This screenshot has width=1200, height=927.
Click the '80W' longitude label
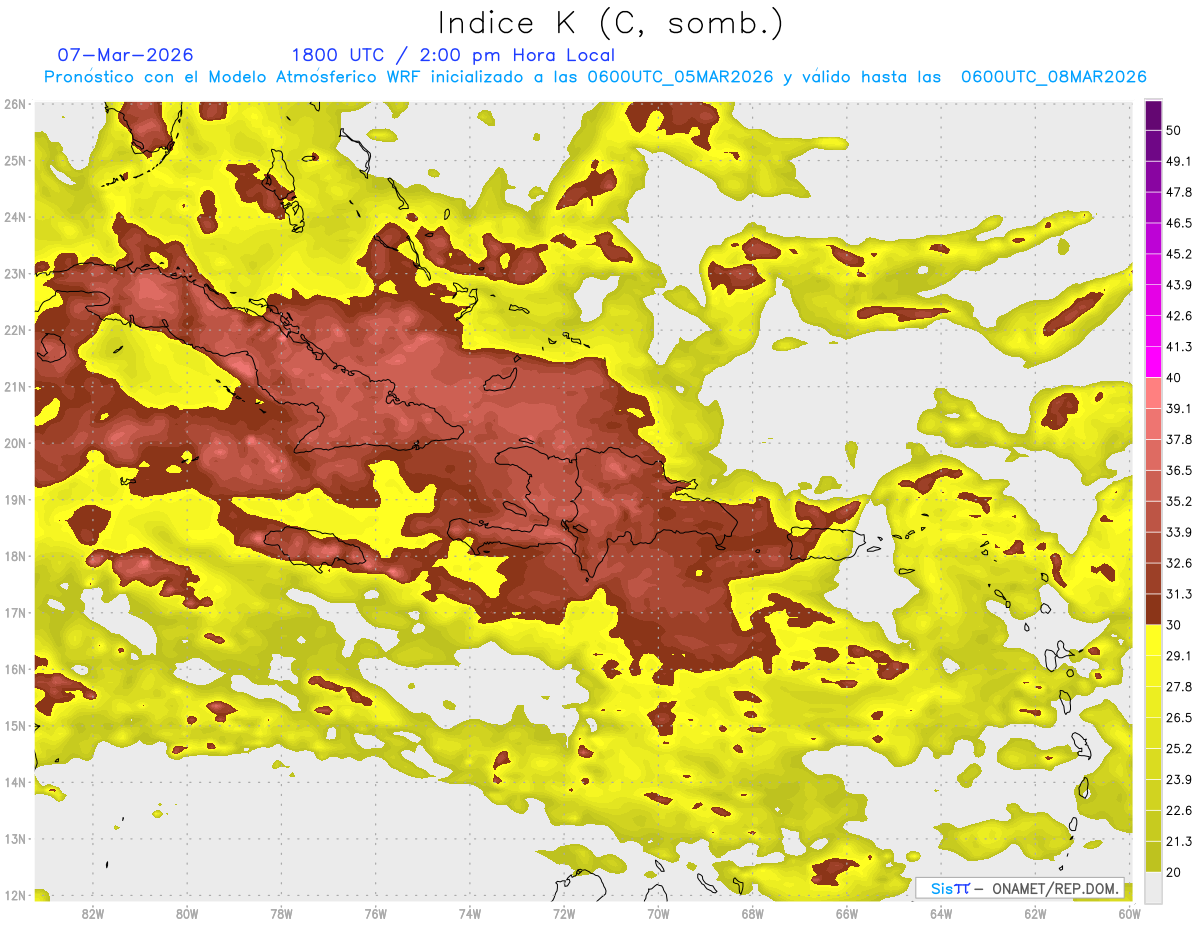coord(187,914)
